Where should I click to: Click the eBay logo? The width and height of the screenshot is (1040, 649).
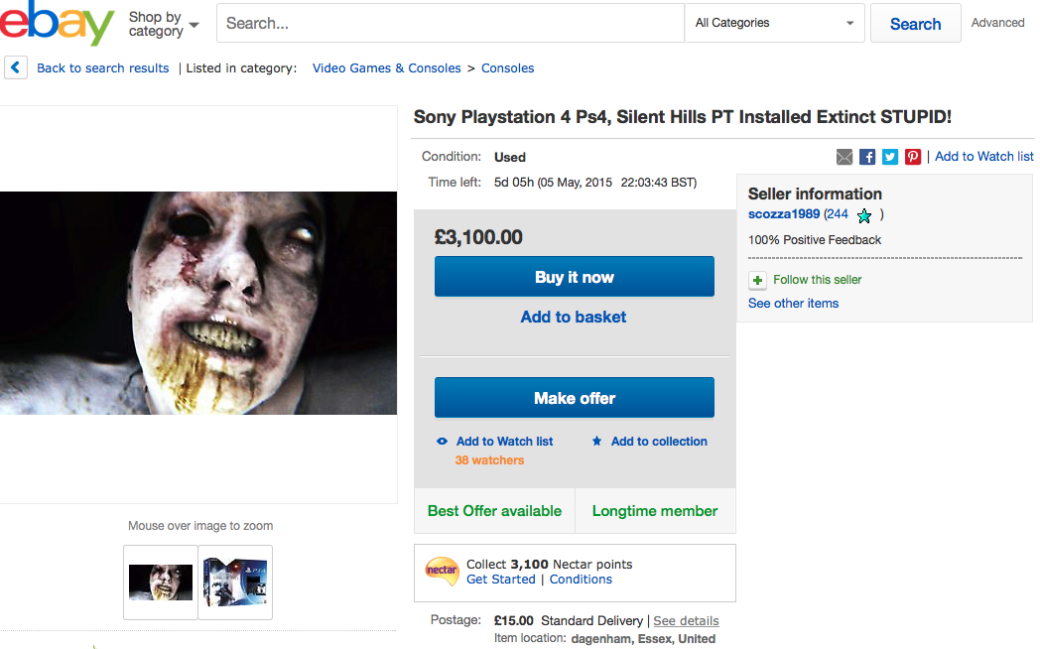(57, 24)
